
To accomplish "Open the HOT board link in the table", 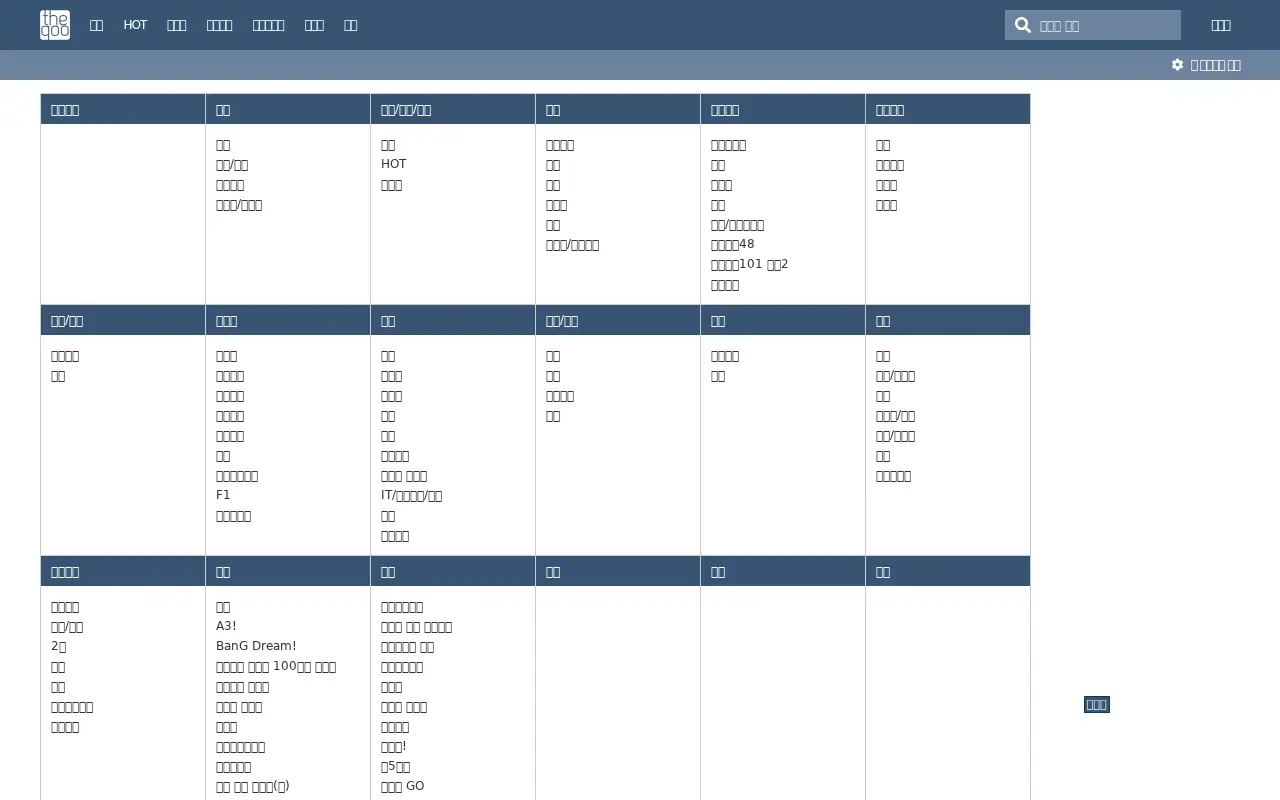I will 394,164.
